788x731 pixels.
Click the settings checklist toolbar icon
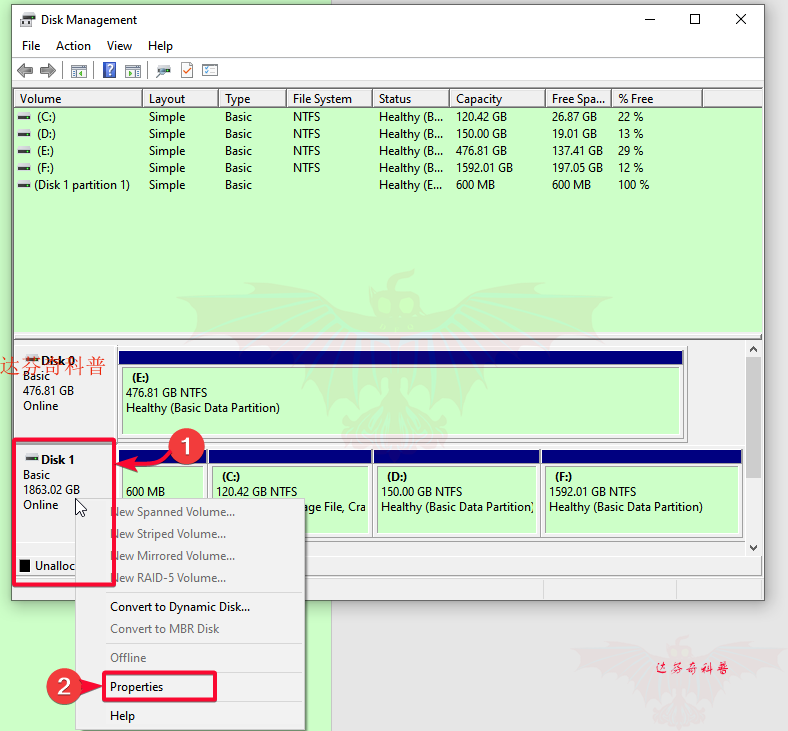pos(210,71)
